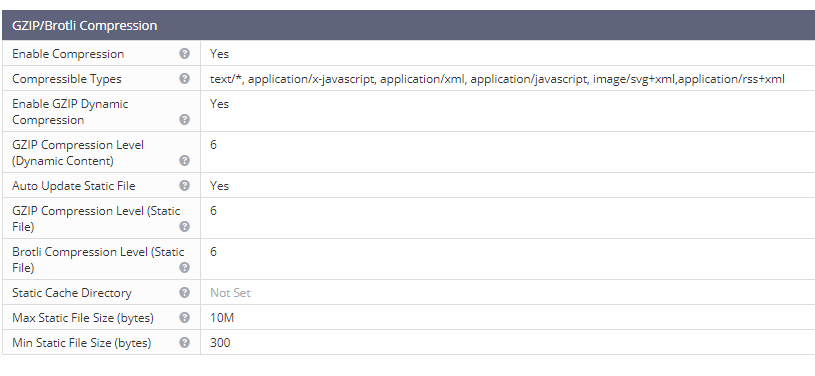
Task: Select the Static Cache Directory 'Not Set' value
Action: coord(230,293)
